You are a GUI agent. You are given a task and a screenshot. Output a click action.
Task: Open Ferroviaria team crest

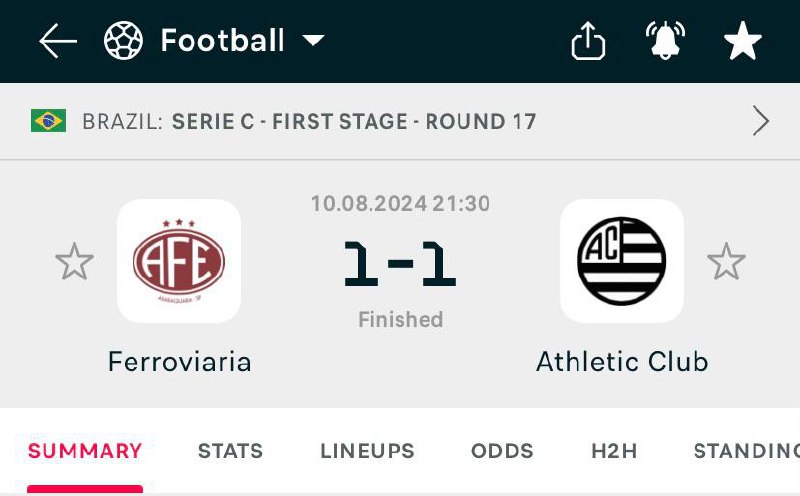(179, 261)
